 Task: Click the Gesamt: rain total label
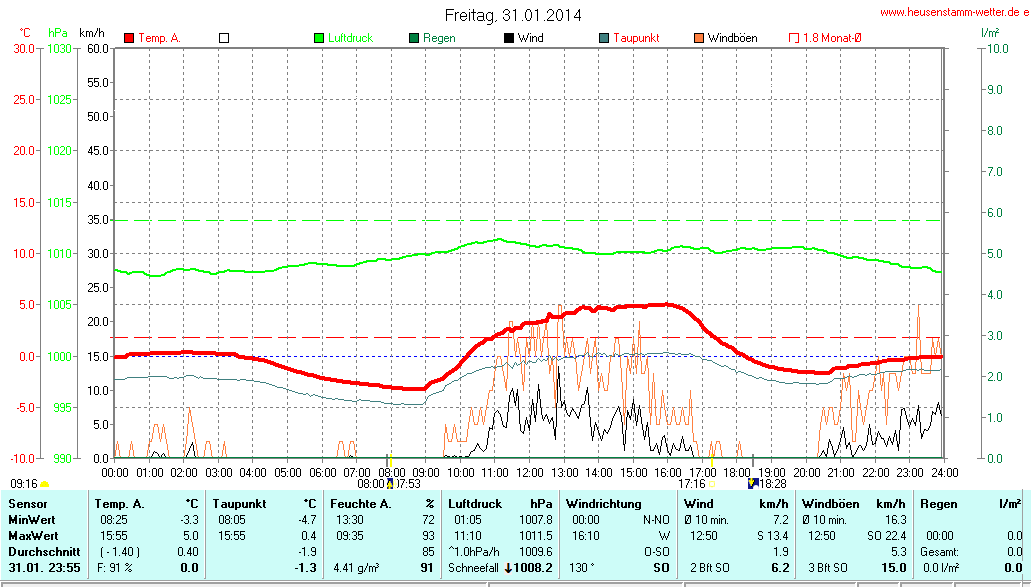tap(940, 551)
